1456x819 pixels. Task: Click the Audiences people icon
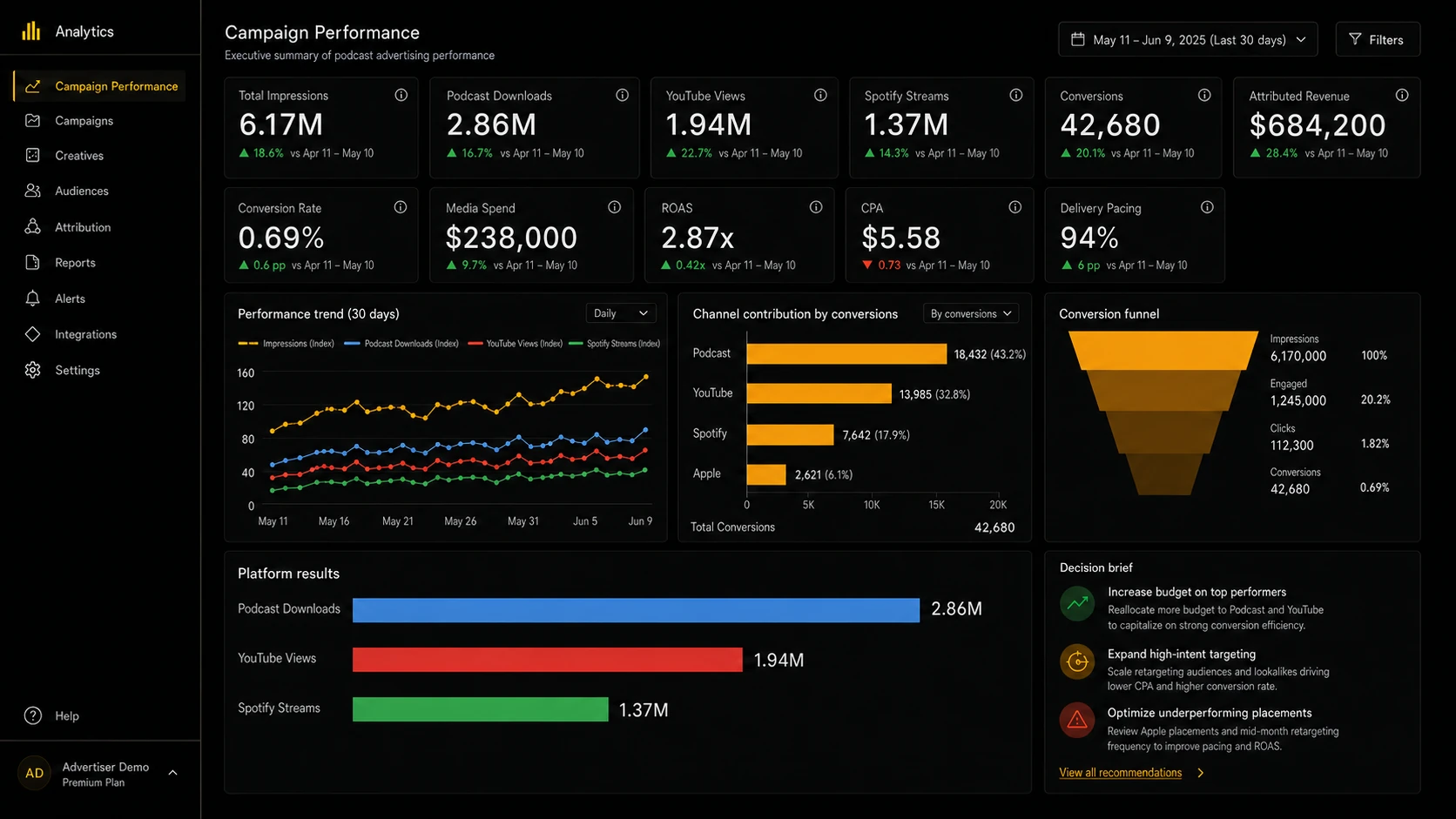33,191
